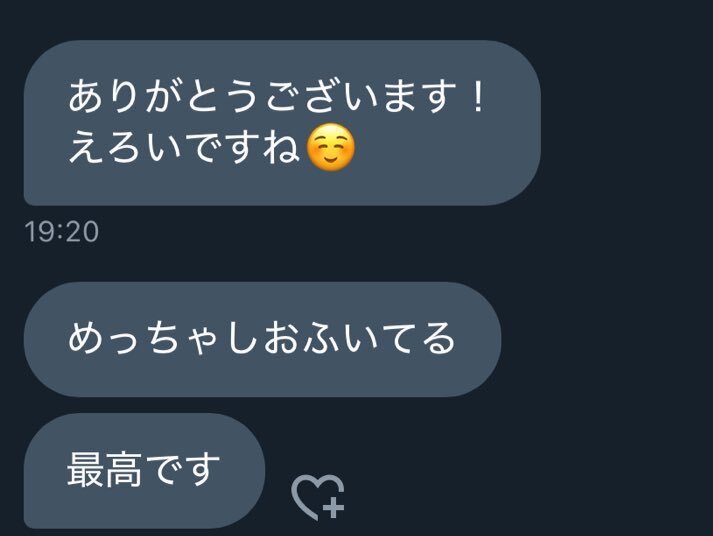Select the 最高です message bubble
The image size is (713, 536).
[144, 471]
